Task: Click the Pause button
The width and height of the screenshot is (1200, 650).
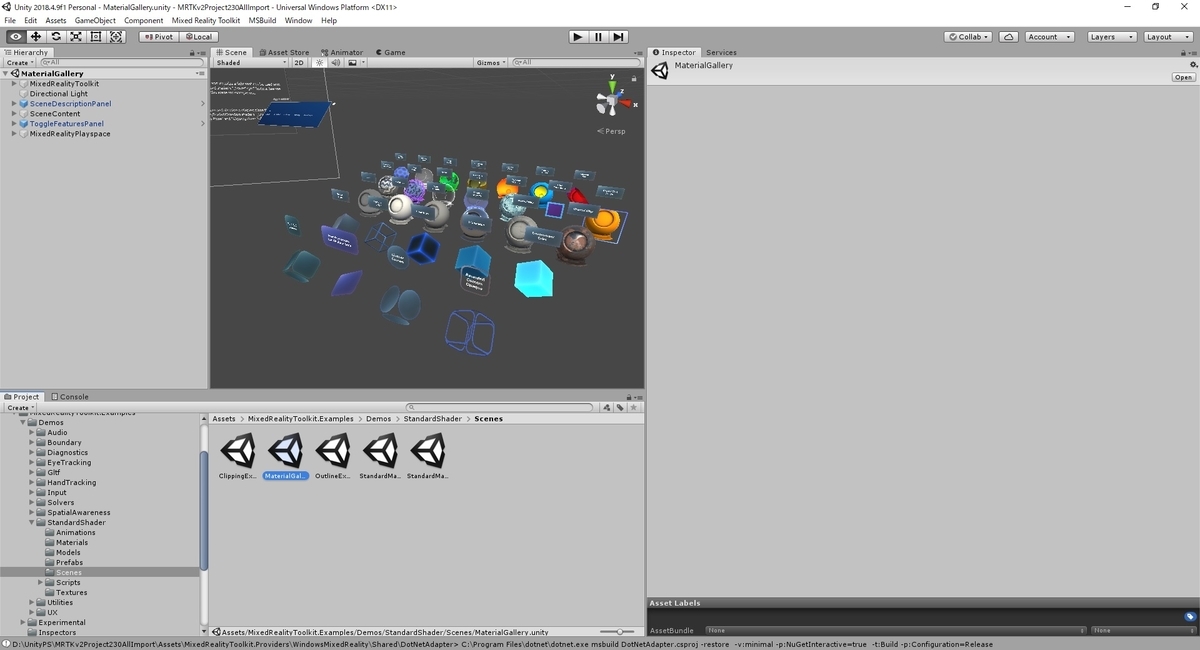Action: pyautogui.click(x=598, y=36)
